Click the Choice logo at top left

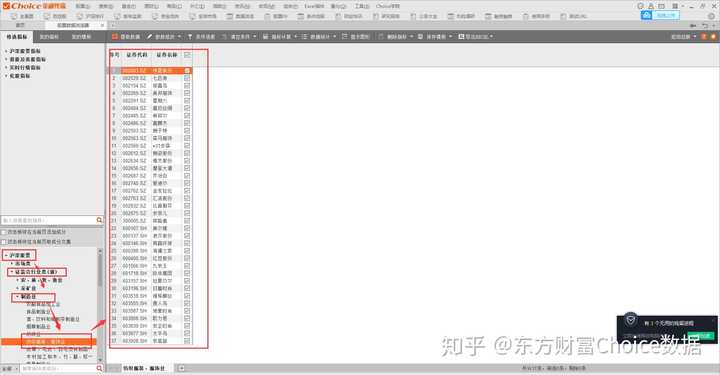click(34, 6)
